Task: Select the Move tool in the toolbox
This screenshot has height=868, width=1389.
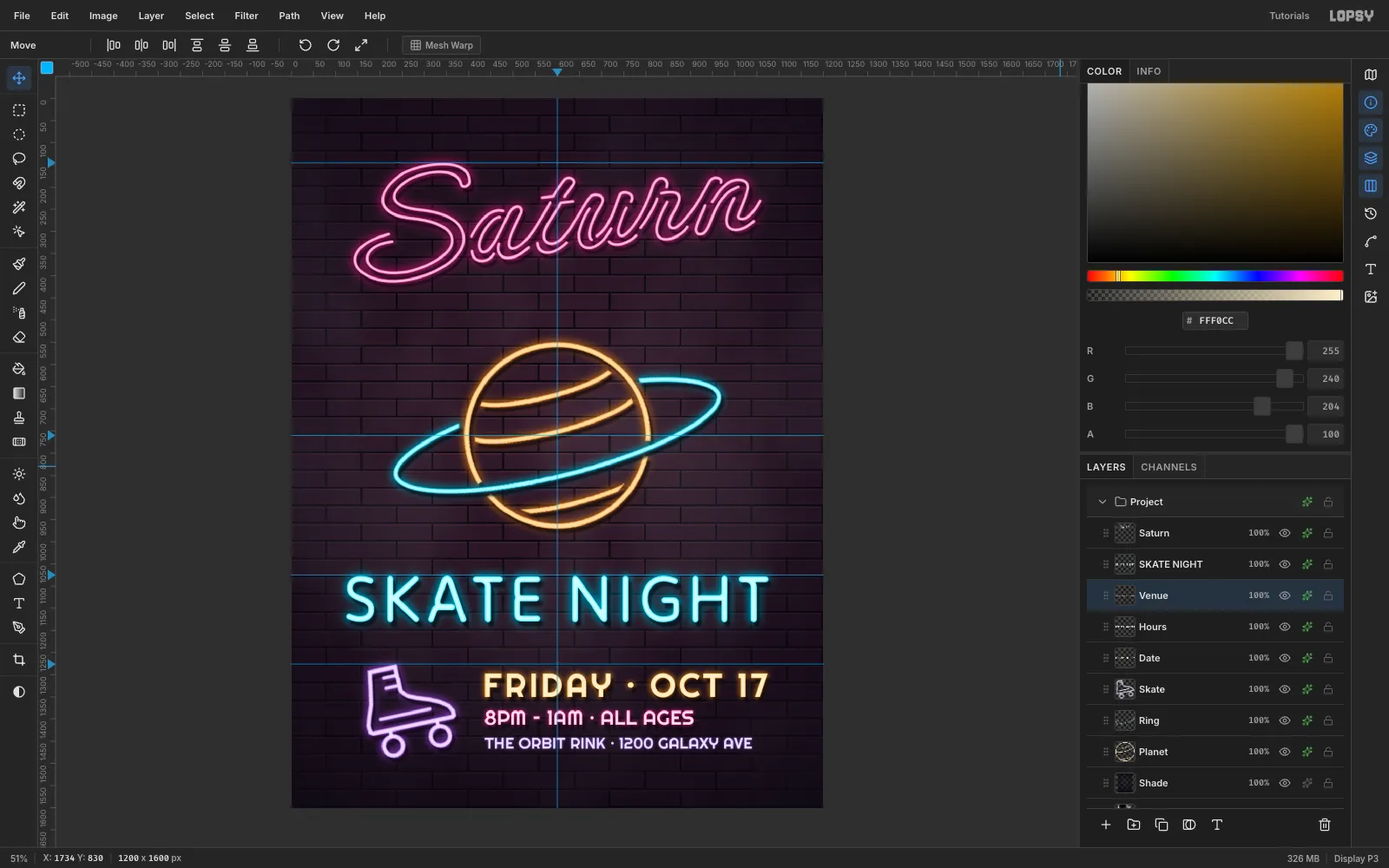Action: point(18,78)
